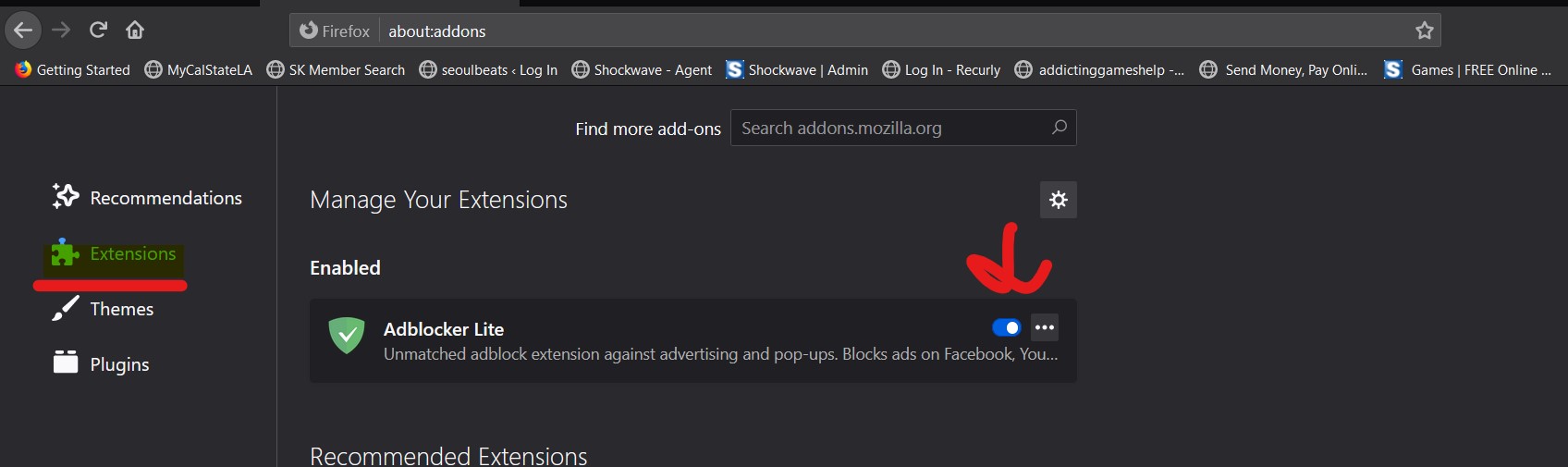
Task: Click the forward navigation arrow
Action: (61, 31)
